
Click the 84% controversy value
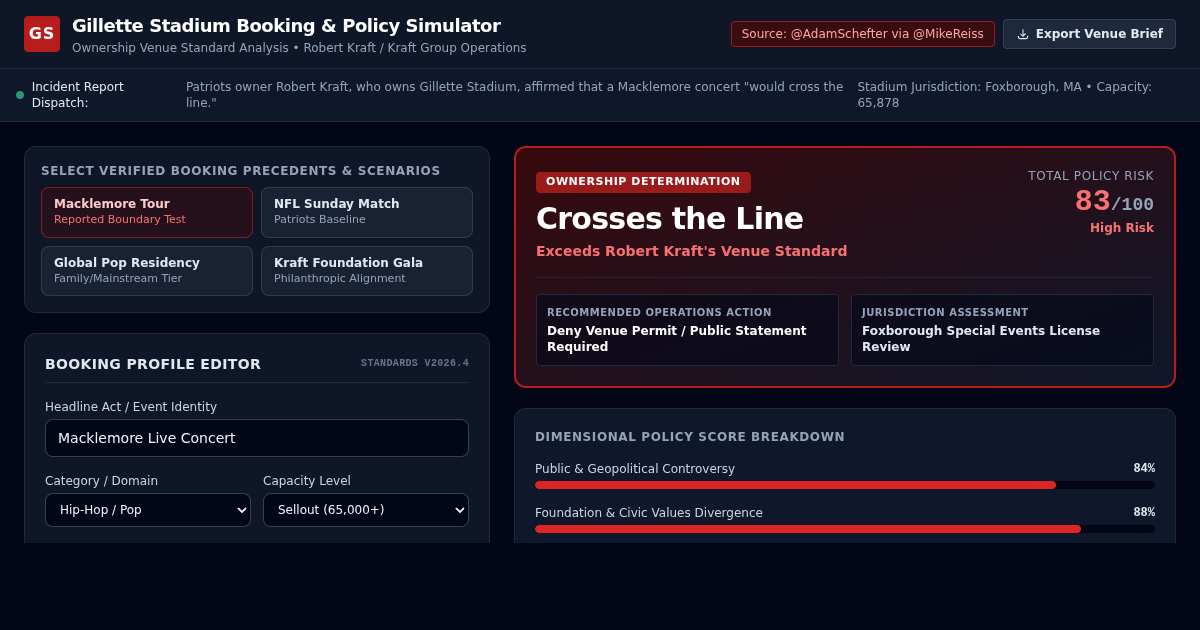point(1144,468)
